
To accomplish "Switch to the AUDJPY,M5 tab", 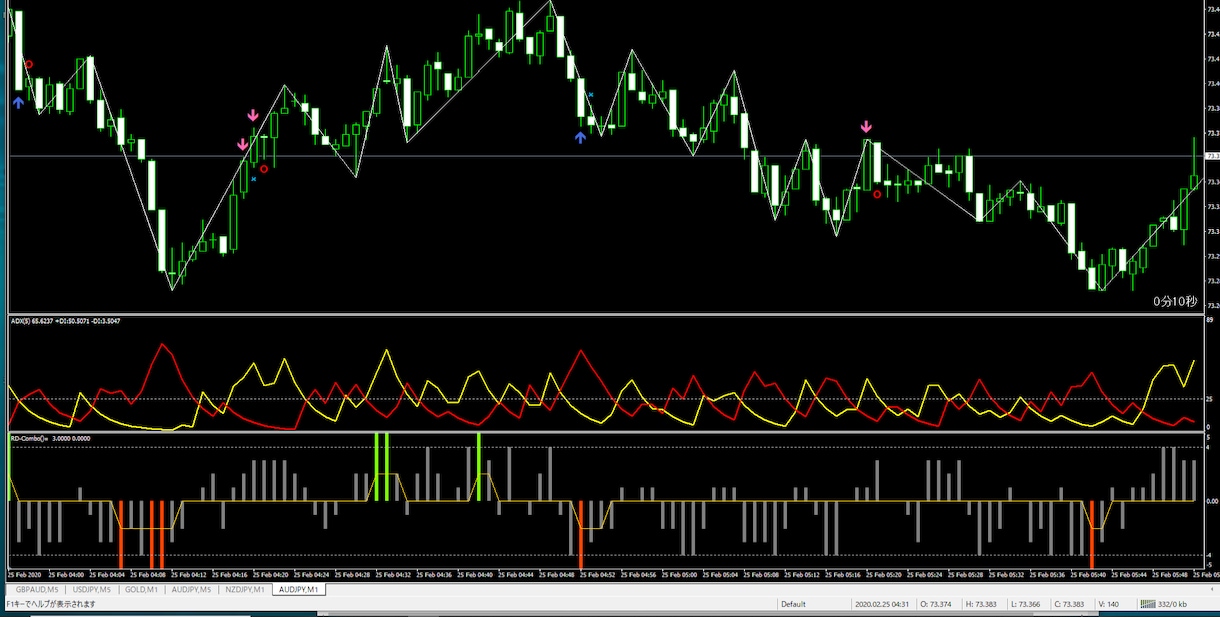I will click(x=191, y=590).
